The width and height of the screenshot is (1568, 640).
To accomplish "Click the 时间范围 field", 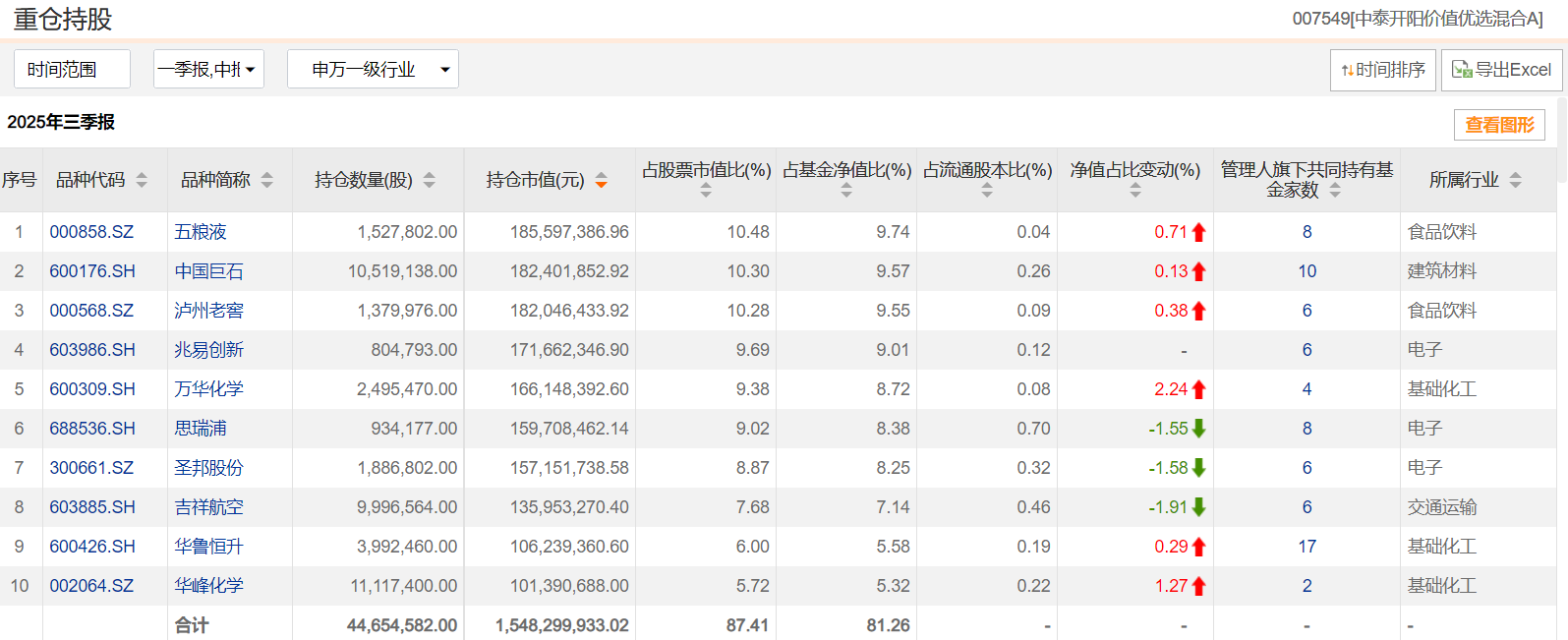I will 72,69.
